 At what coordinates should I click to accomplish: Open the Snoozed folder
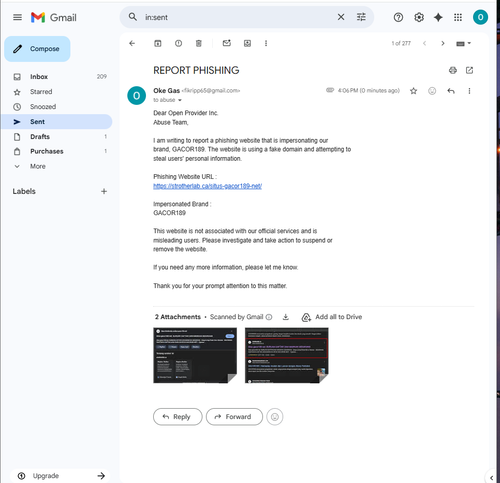pyautogui.click(x=56, y=107)
